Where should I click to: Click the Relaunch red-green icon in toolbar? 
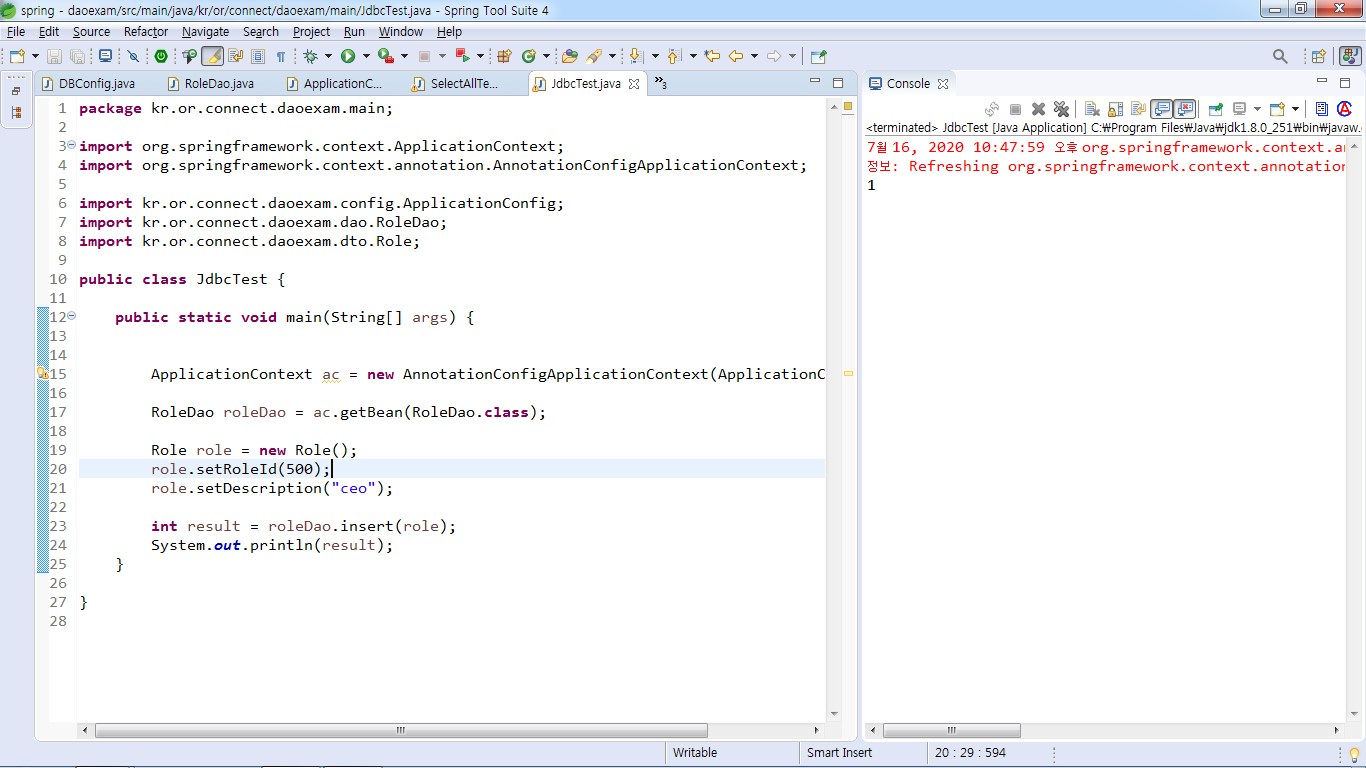point(463,56)
